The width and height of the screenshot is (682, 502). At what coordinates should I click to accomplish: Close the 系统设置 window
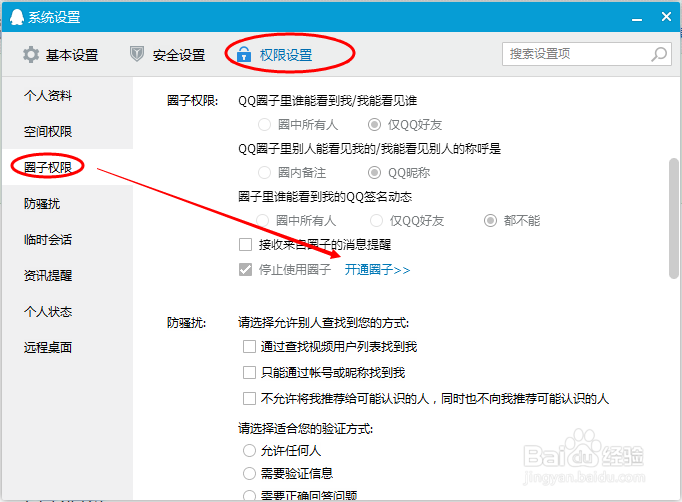coord(666,17)
